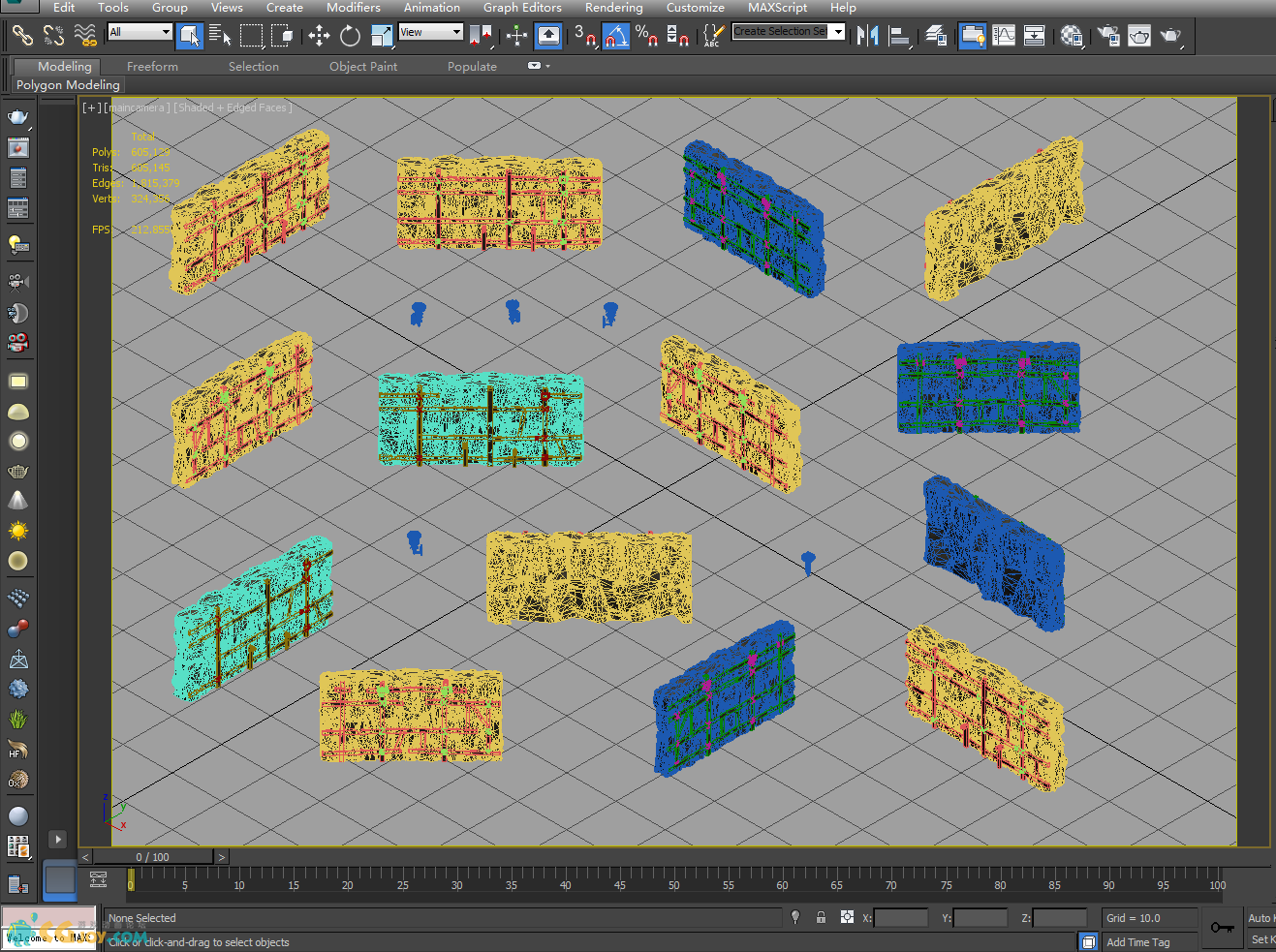Click the Align tool icon
The image size is (1276, 952).
[899, 36]
